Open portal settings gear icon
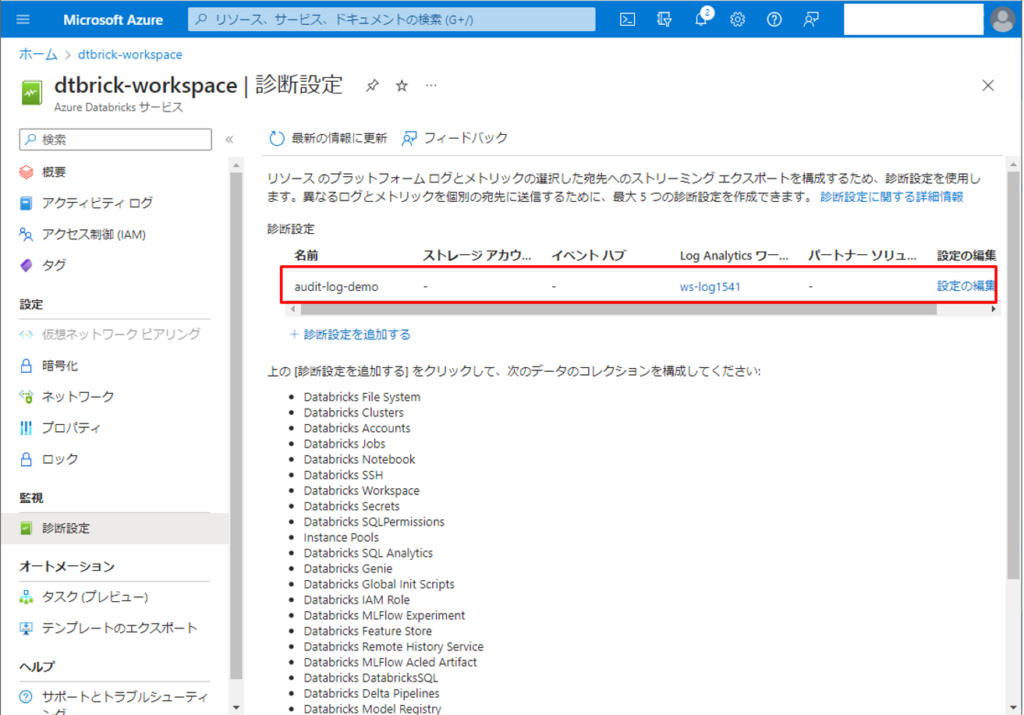 tap(738, 19)
